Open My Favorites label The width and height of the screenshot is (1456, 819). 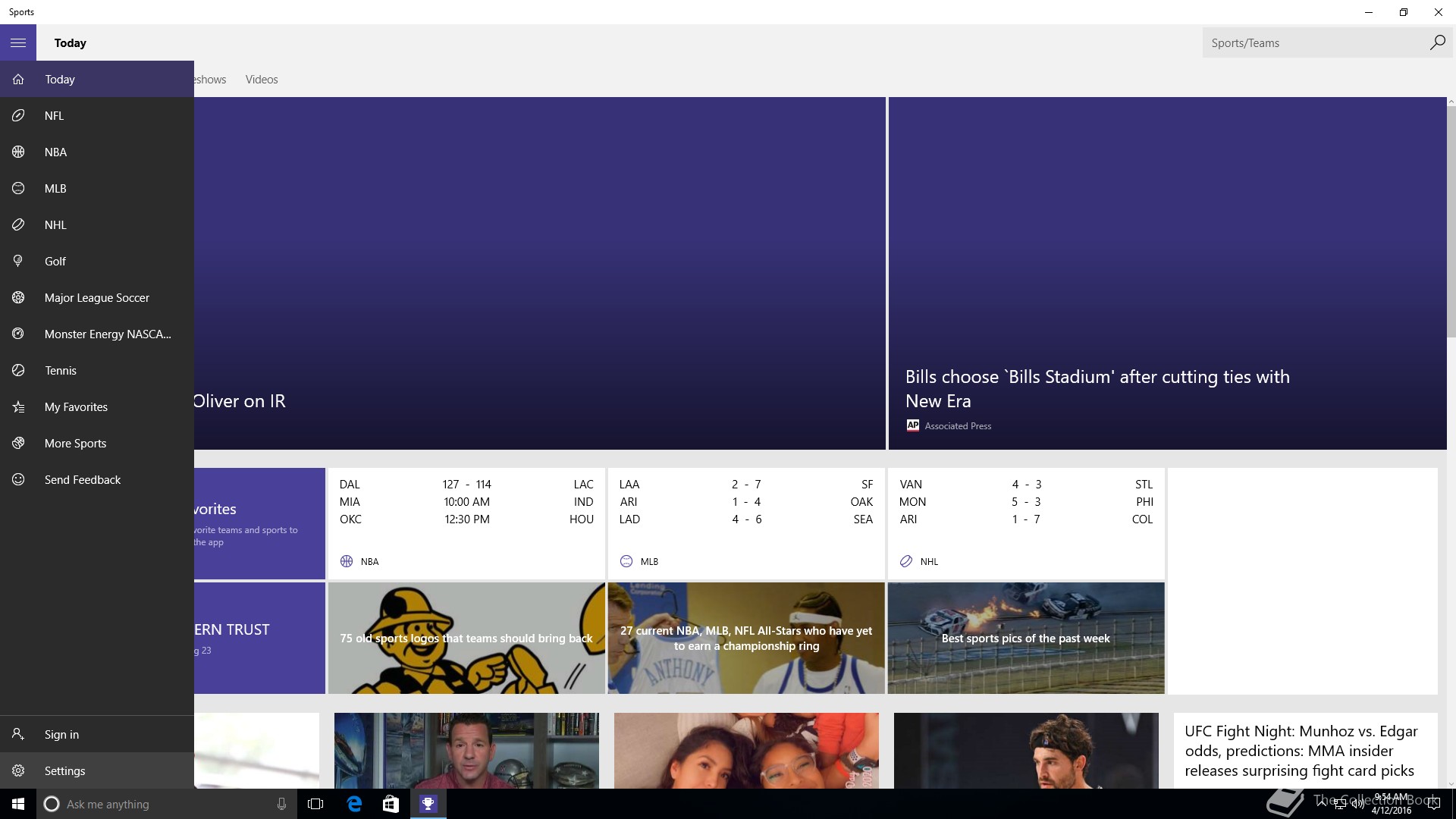76,406
